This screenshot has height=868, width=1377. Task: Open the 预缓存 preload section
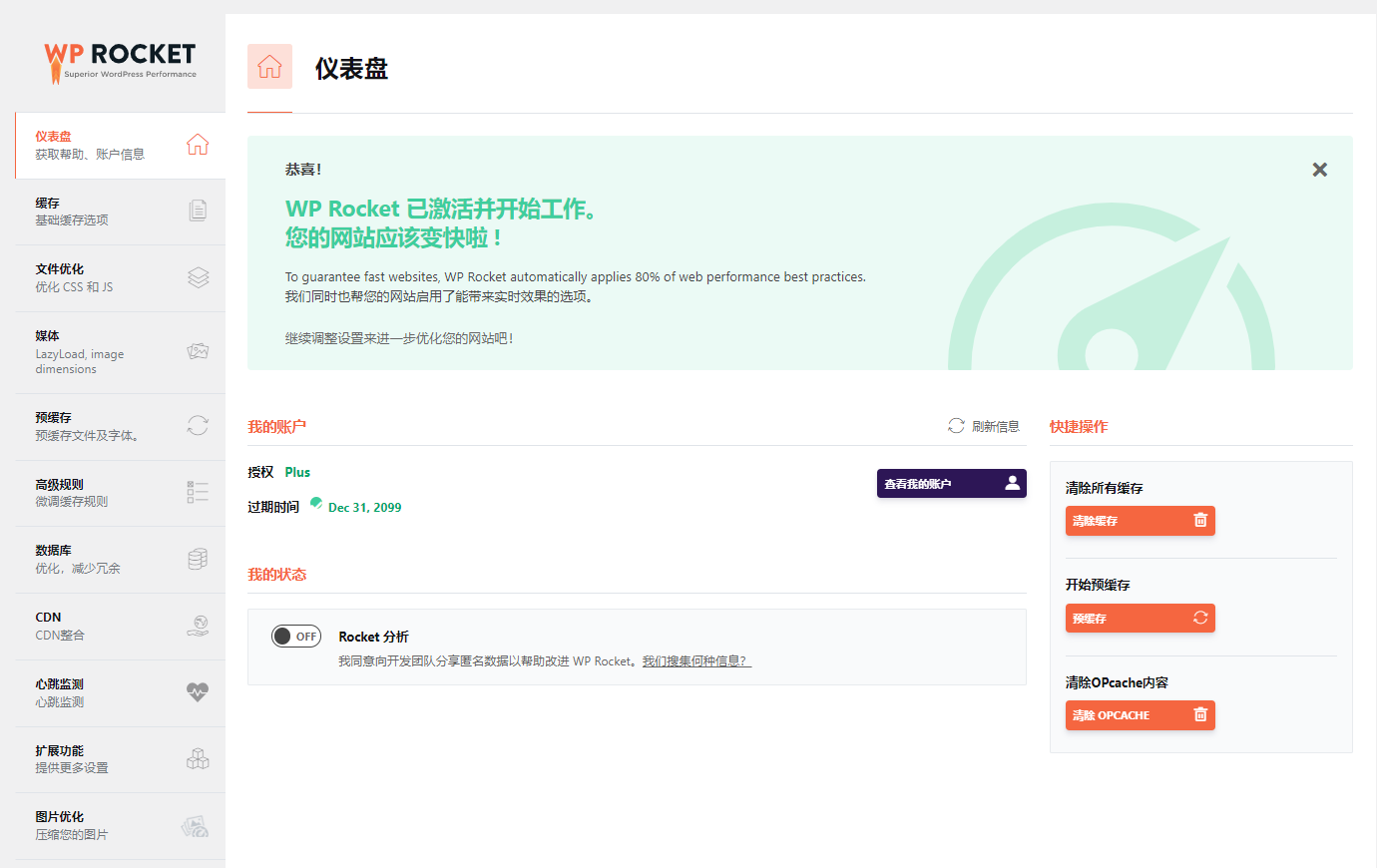coord(120,427)
